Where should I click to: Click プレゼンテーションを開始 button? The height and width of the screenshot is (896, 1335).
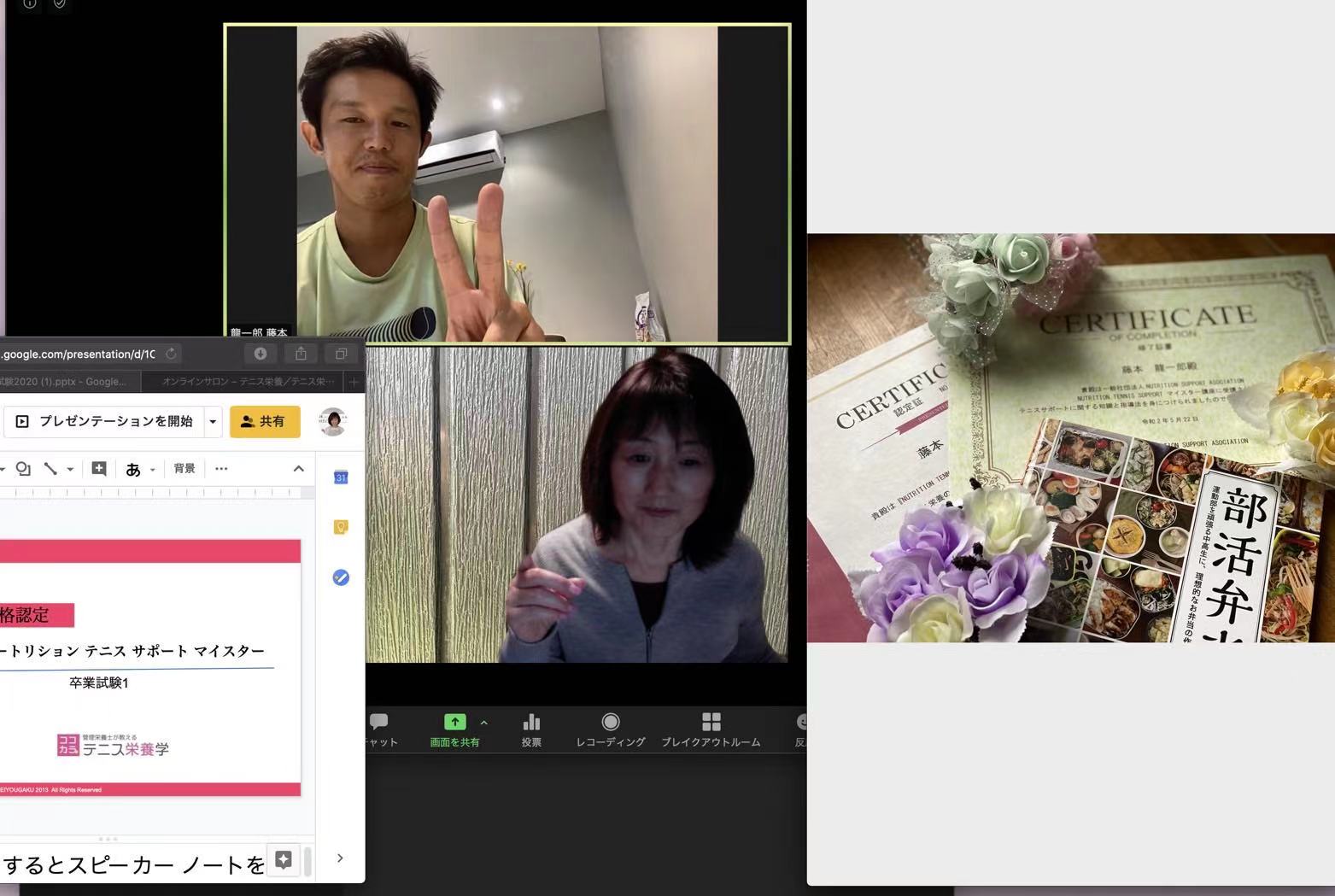[x=105, y=421]
